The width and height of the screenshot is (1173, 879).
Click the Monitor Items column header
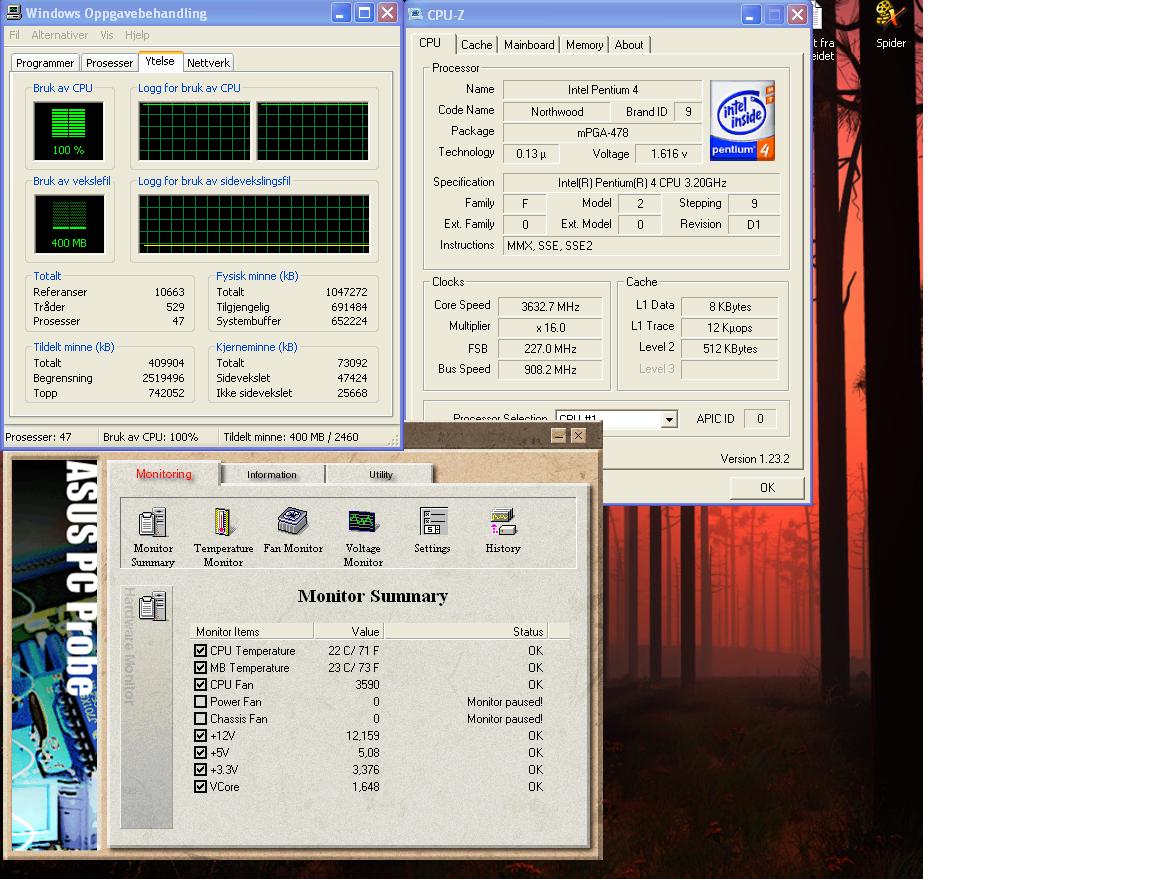(x=252, y=631)
